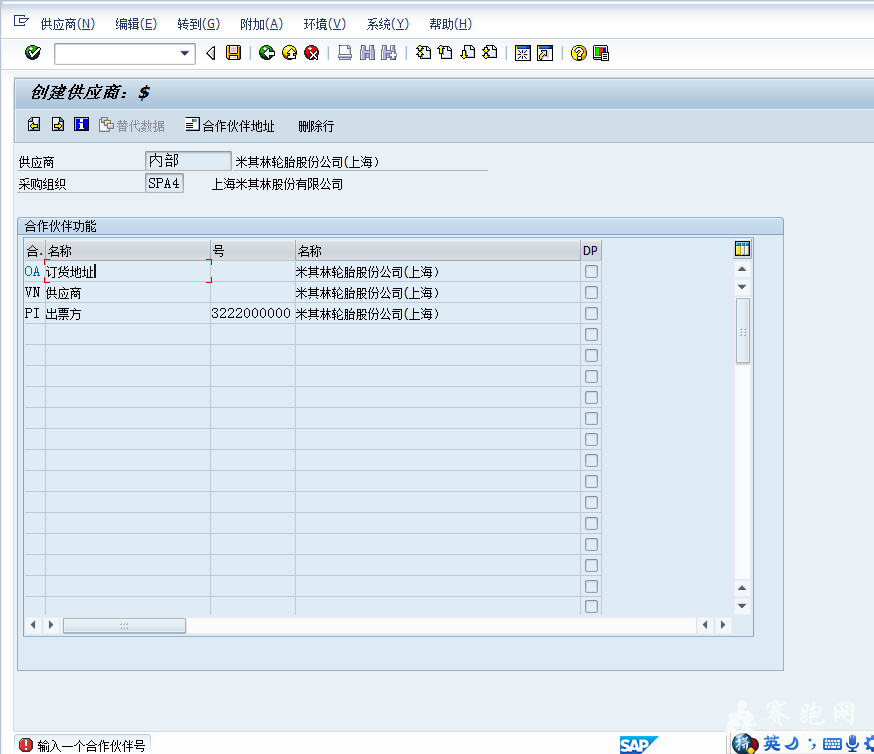Click the 合作伙伴地址 button
Image resolution: width=874 pixels, height=754 pixels.
tap(230, 125)
